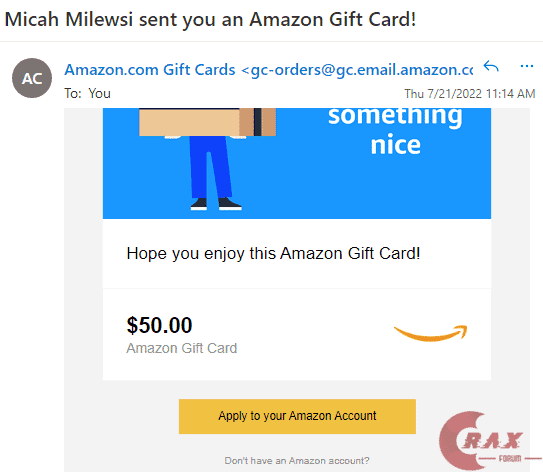The width and height of the screenshot is (543, 472).
Task: Click the cardboard box in the banner
Action: (x=207, y=122)
